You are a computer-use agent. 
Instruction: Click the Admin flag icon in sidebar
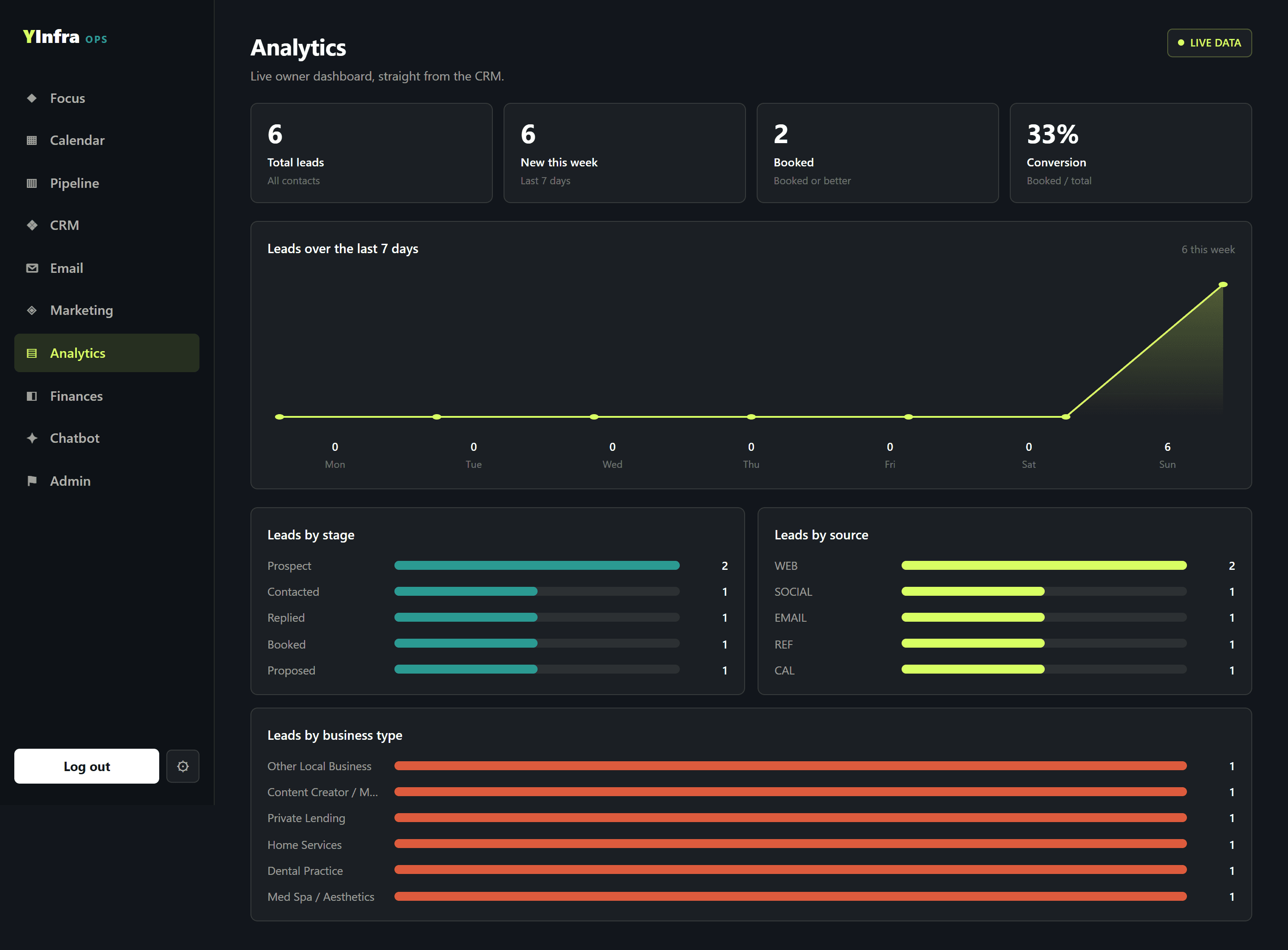[x=32, y=481]
